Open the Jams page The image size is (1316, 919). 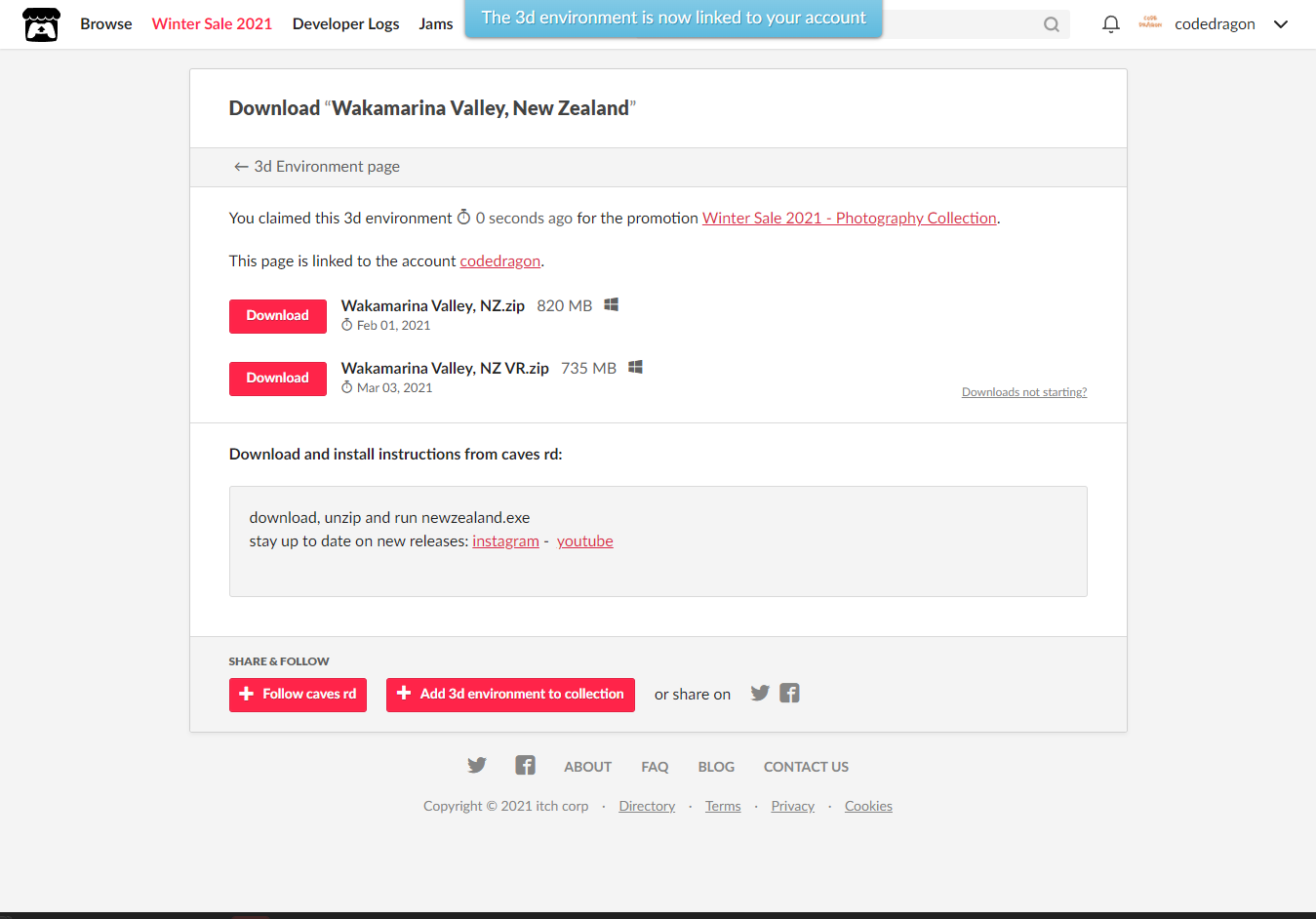[435, 23]
